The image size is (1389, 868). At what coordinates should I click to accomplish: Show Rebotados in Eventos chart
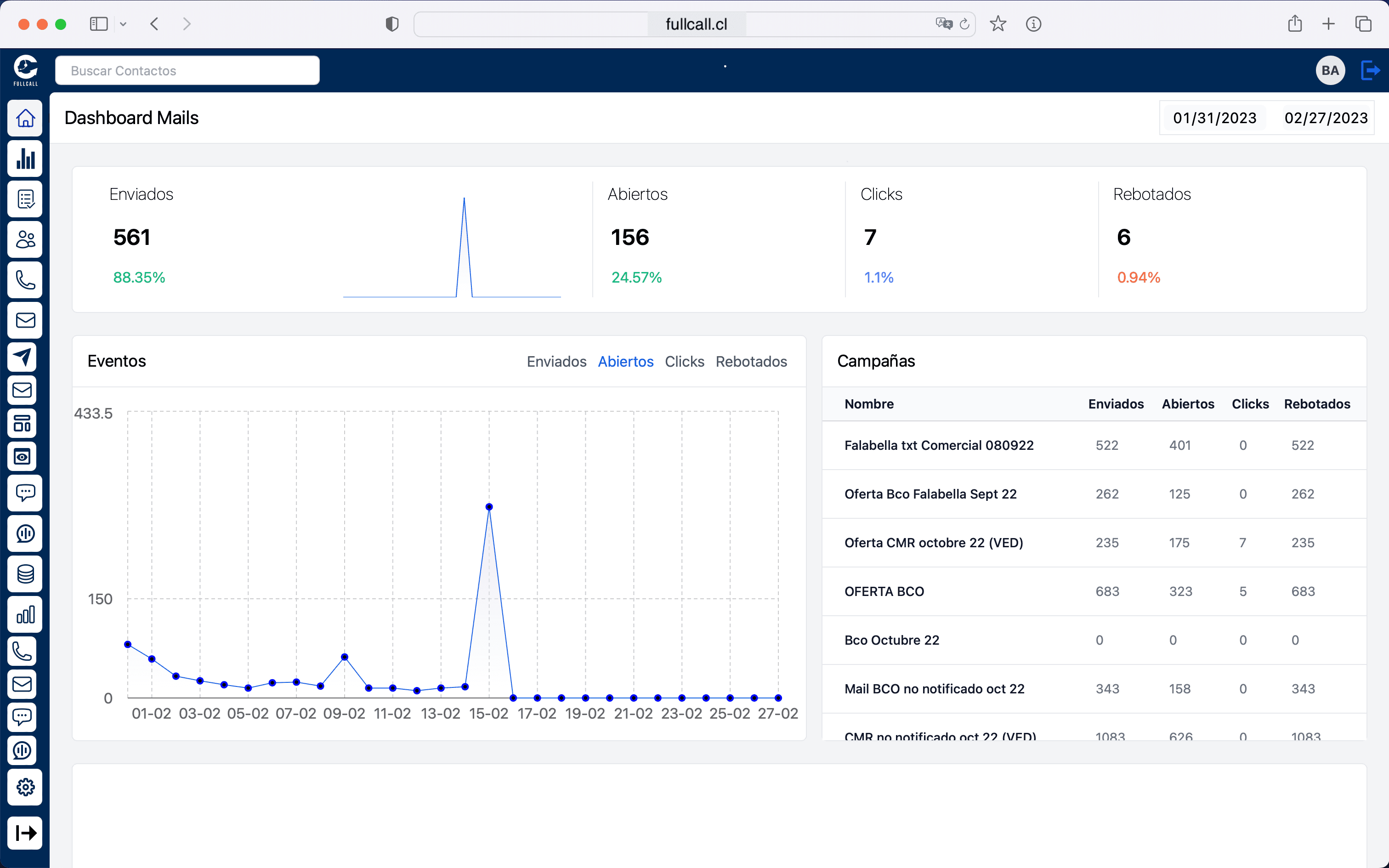point(751,362)
